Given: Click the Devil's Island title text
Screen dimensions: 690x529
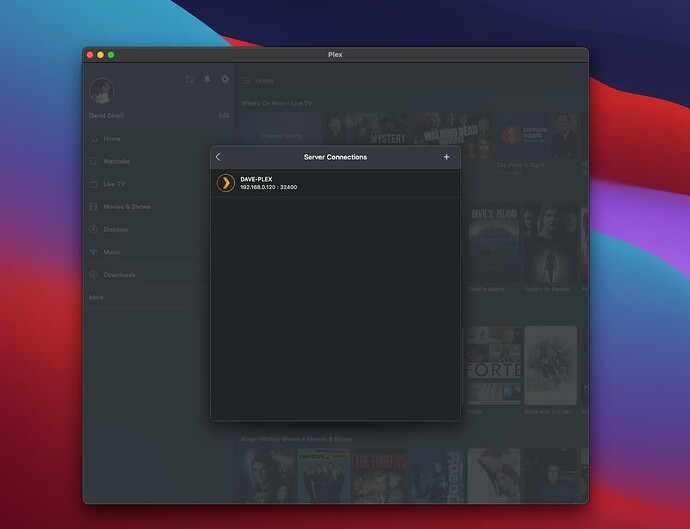Looking at the screenshot, I should pos(486,289).
